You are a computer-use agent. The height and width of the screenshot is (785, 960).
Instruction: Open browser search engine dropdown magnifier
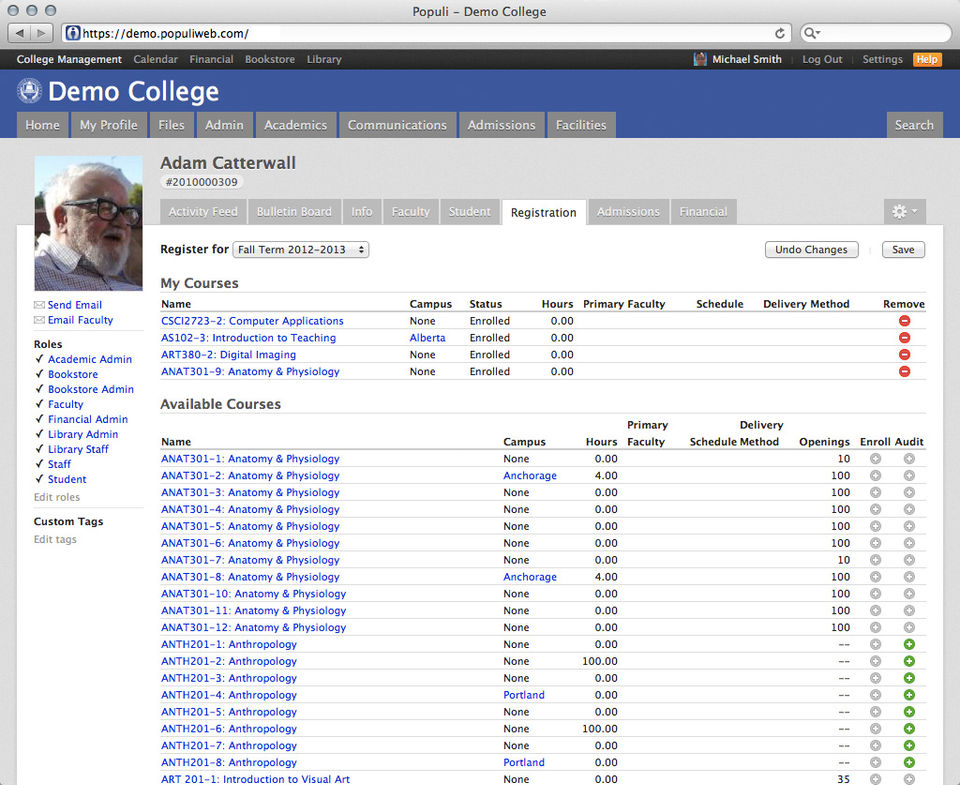click(x=812, y=33)
